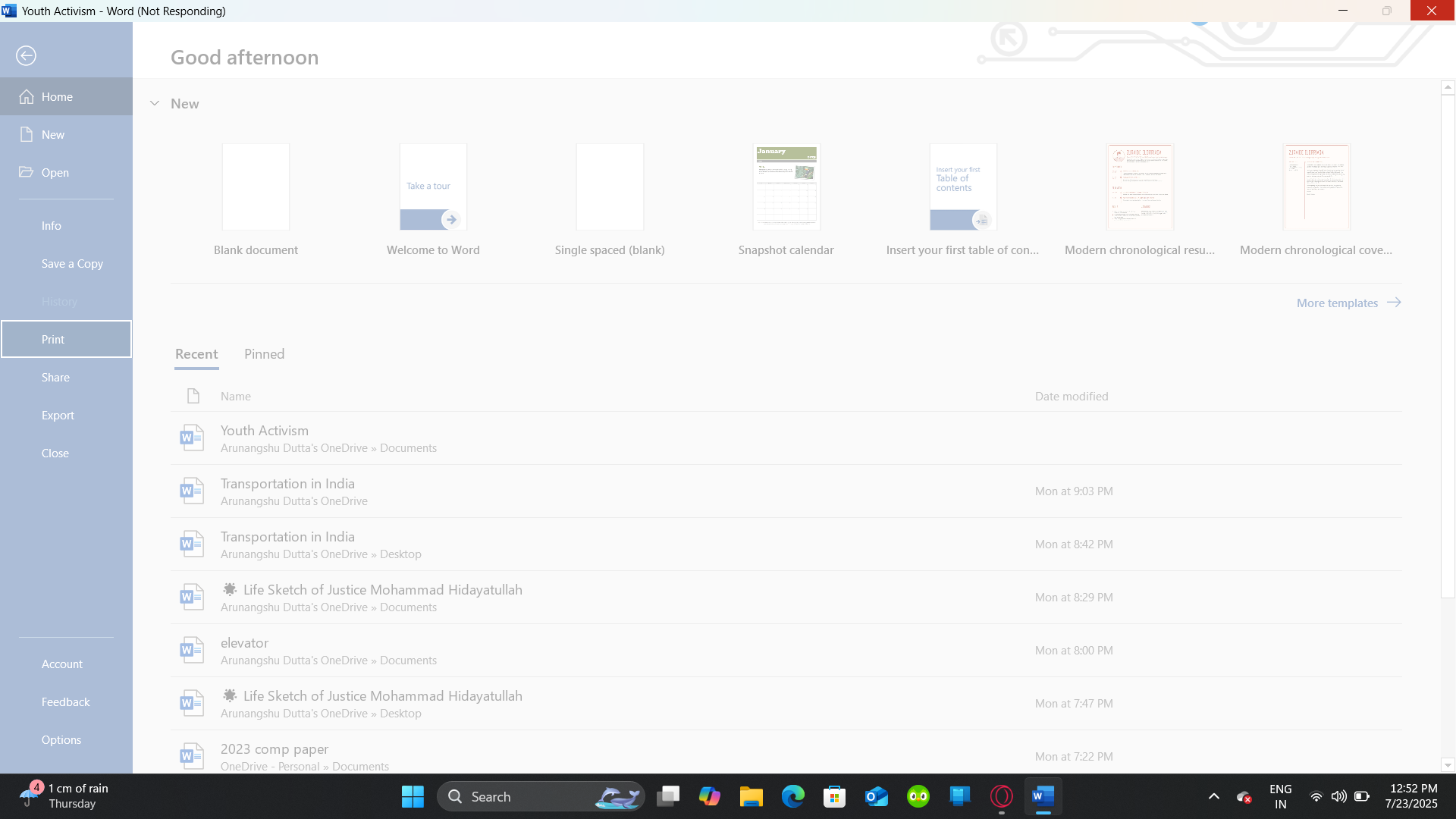Select the Recent tab
The image size is (1456, 819).
coord(196,354)
